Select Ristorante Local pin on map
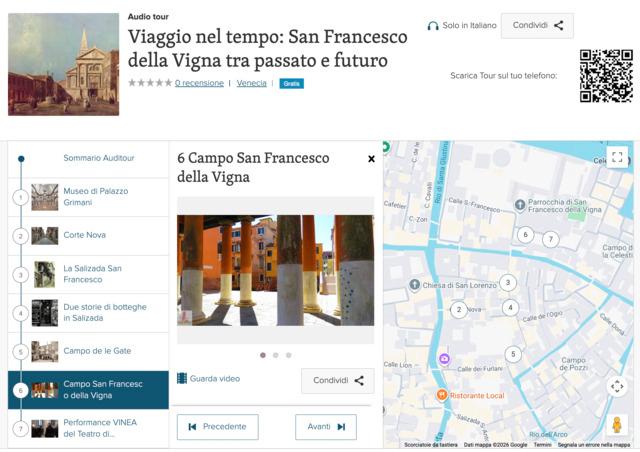The height and width of the screenshot is (452, 640). pyautogui.click(x=442, y=396)
